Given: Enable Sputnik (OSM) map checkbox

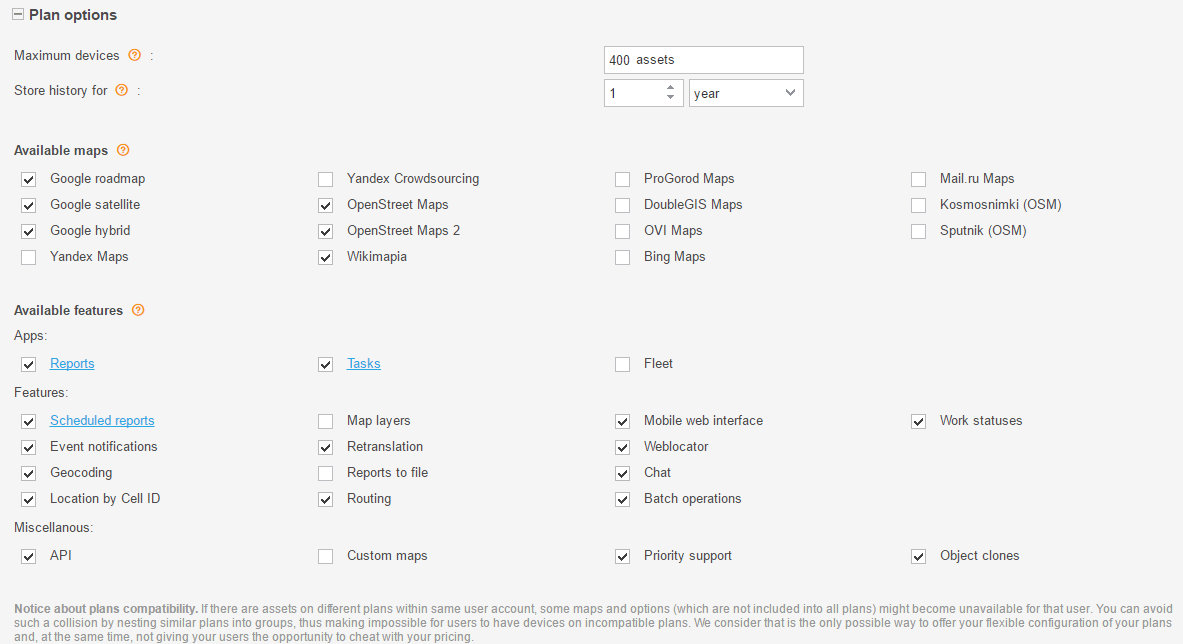Looking at the screenshot, I should click(x=918, y=232).
